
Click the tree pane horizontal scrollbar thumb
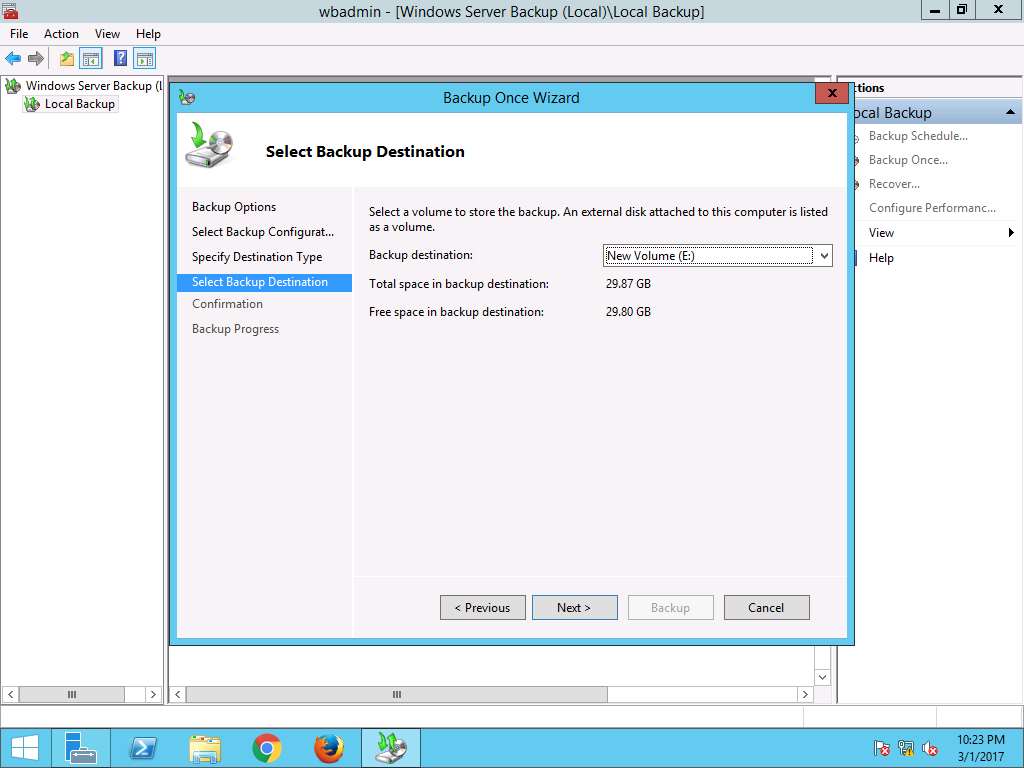tap(72, 694)
